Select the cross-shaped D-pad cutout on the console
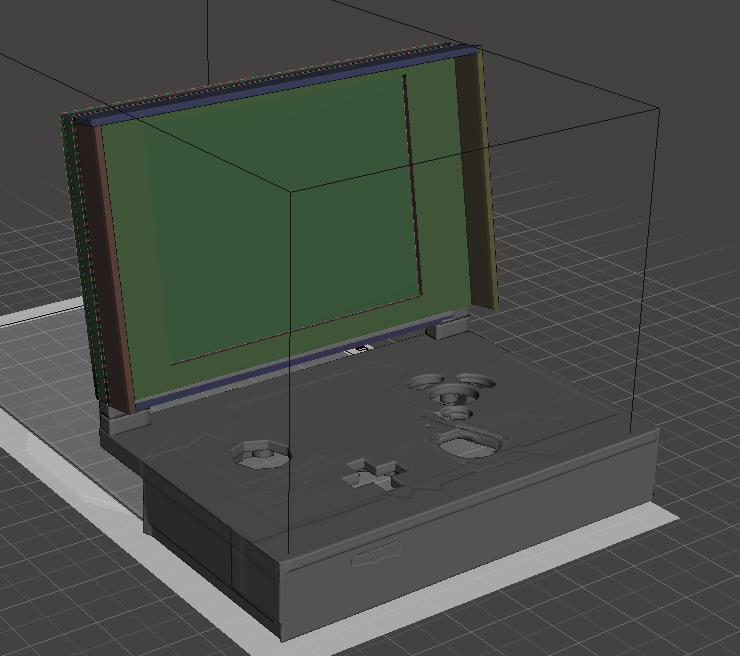This screenshot has width=740, height=656. [376, 474]
